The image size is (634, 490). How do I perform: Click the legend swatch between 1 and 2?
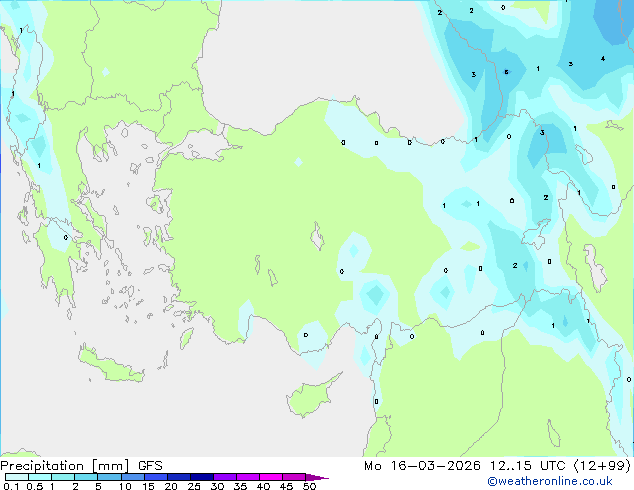tap(63, 477)
